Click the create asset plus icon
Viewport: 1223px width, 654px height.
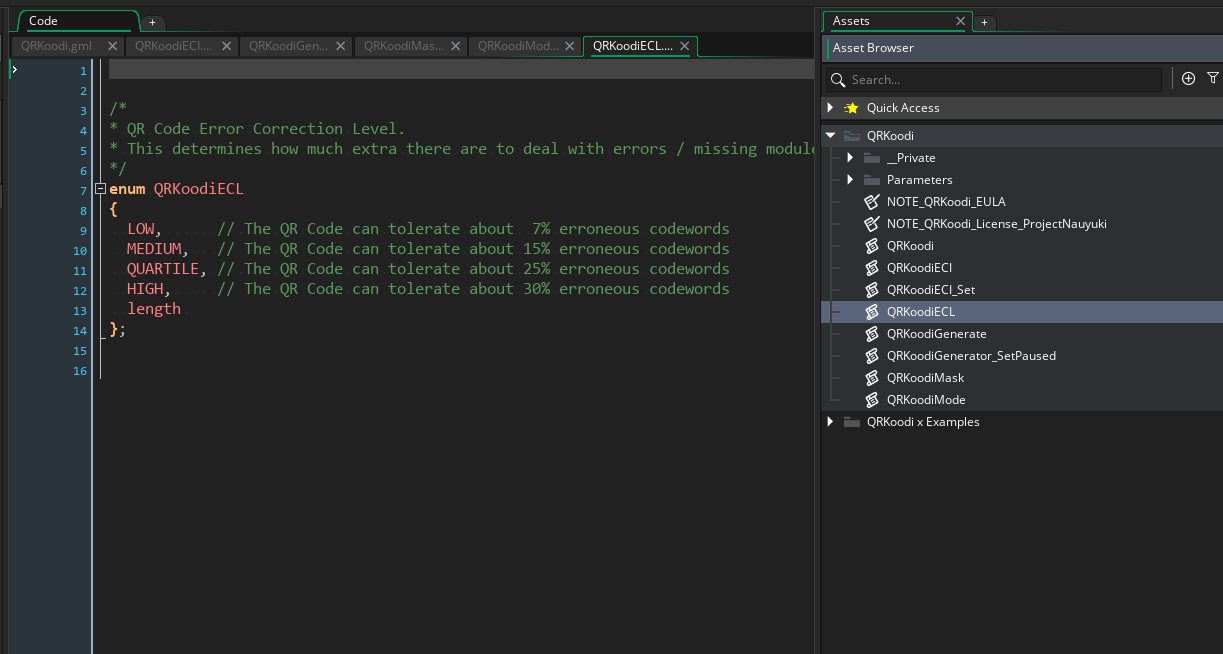(x=1188, y=78)
